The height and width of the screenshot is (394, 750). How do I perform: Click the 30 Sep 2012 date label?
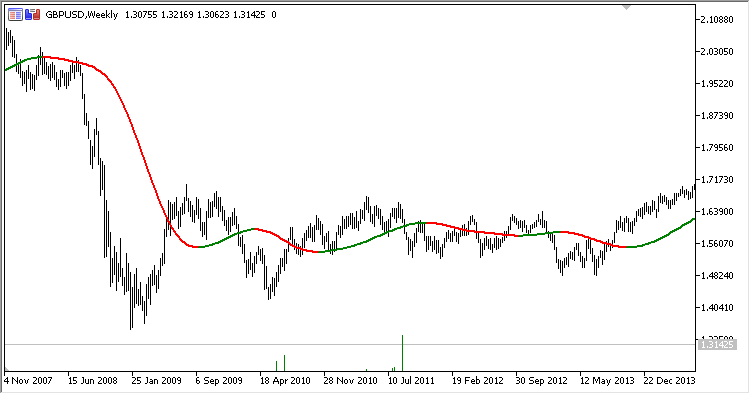pos(541,381)
